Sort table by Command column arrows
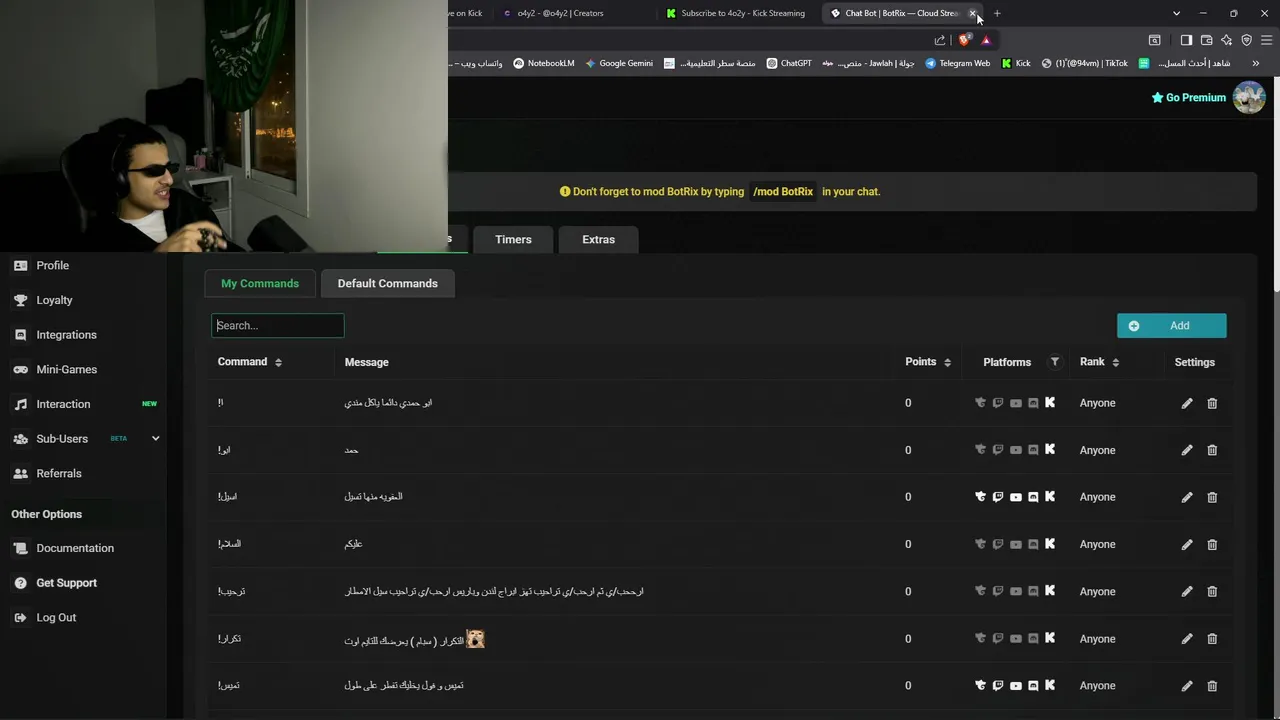 pyautogui.click(x=278, y=362)
